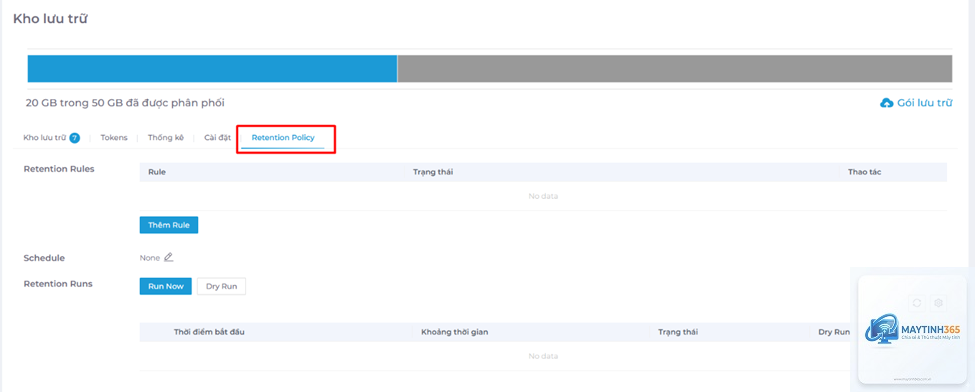
Task: Edit the Schedule with the pencil icon
Action: click(x=169, y=258)
